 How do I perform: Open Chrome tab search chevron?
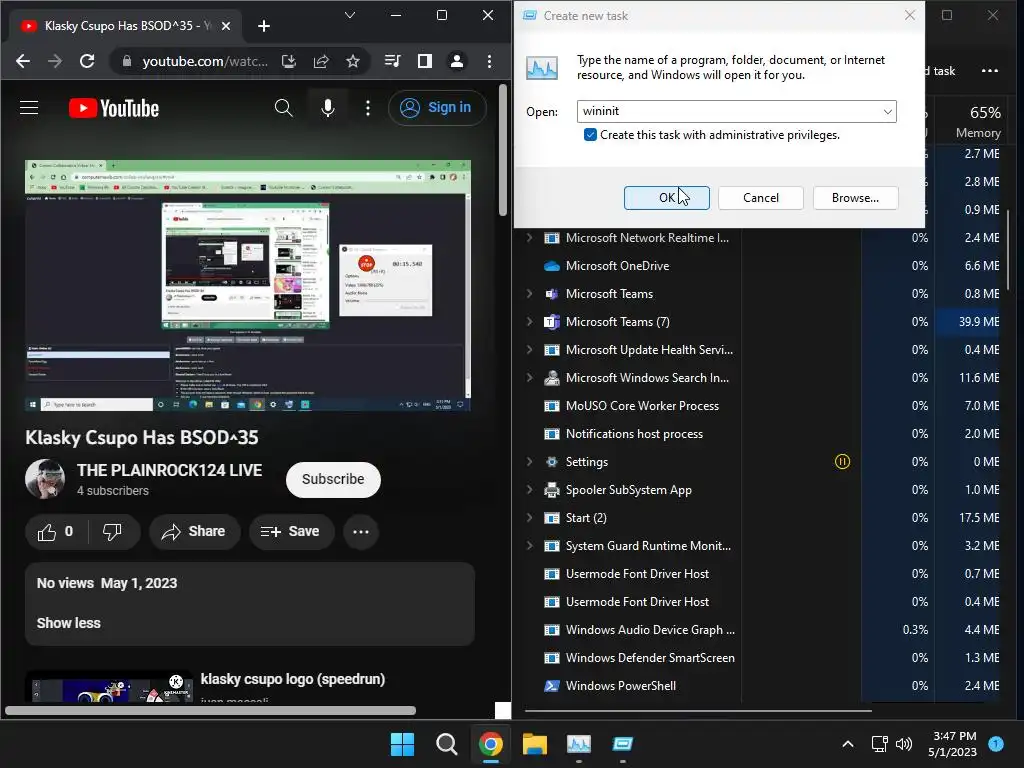click(x=350, y=15)
